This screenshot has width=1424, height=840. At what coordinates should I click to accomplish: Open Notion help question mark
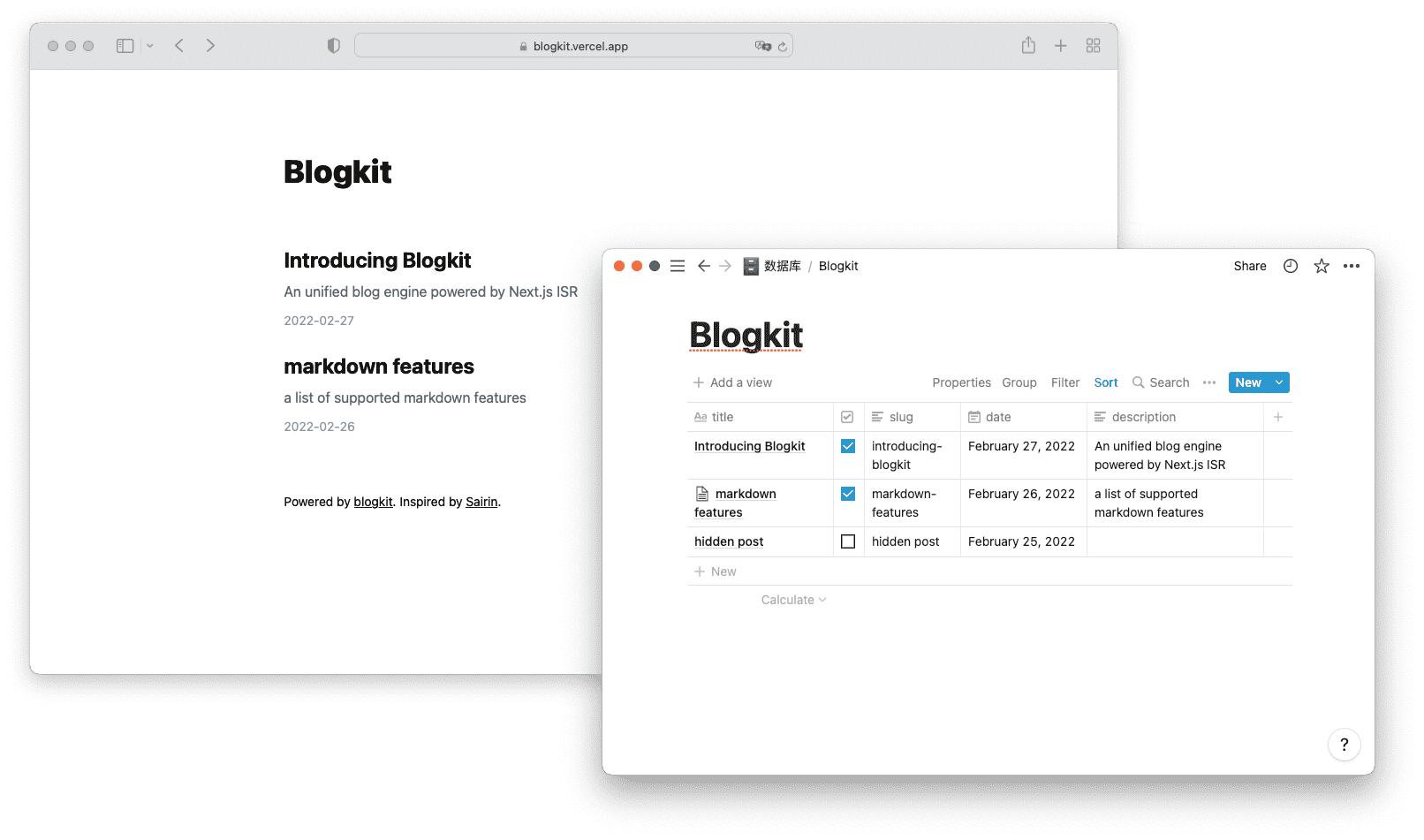click(x=1344, y=745)
